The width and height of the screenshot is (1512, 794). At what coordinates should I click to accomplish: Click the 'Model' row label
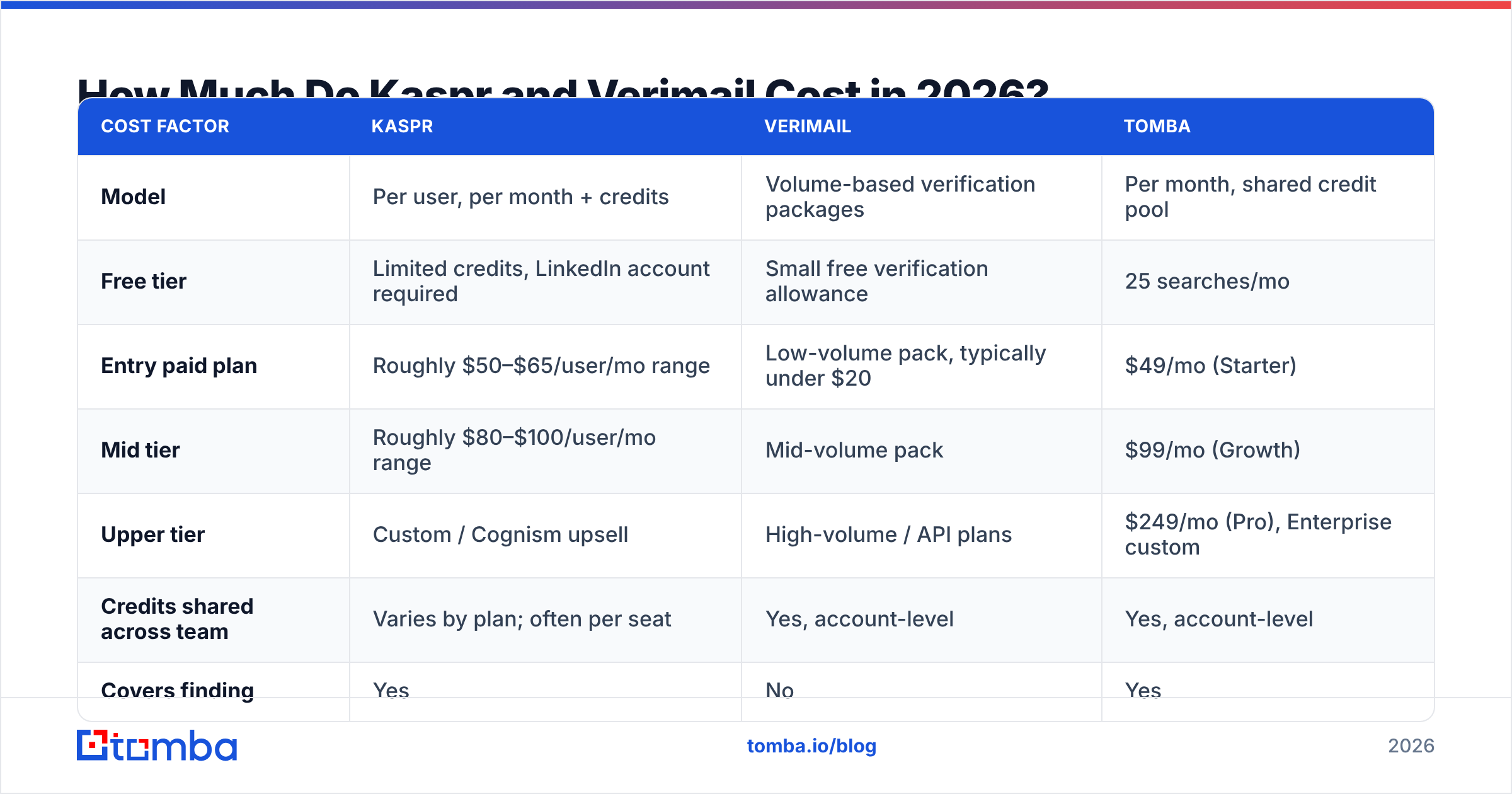pyautogui.click(x=133, y=197)
